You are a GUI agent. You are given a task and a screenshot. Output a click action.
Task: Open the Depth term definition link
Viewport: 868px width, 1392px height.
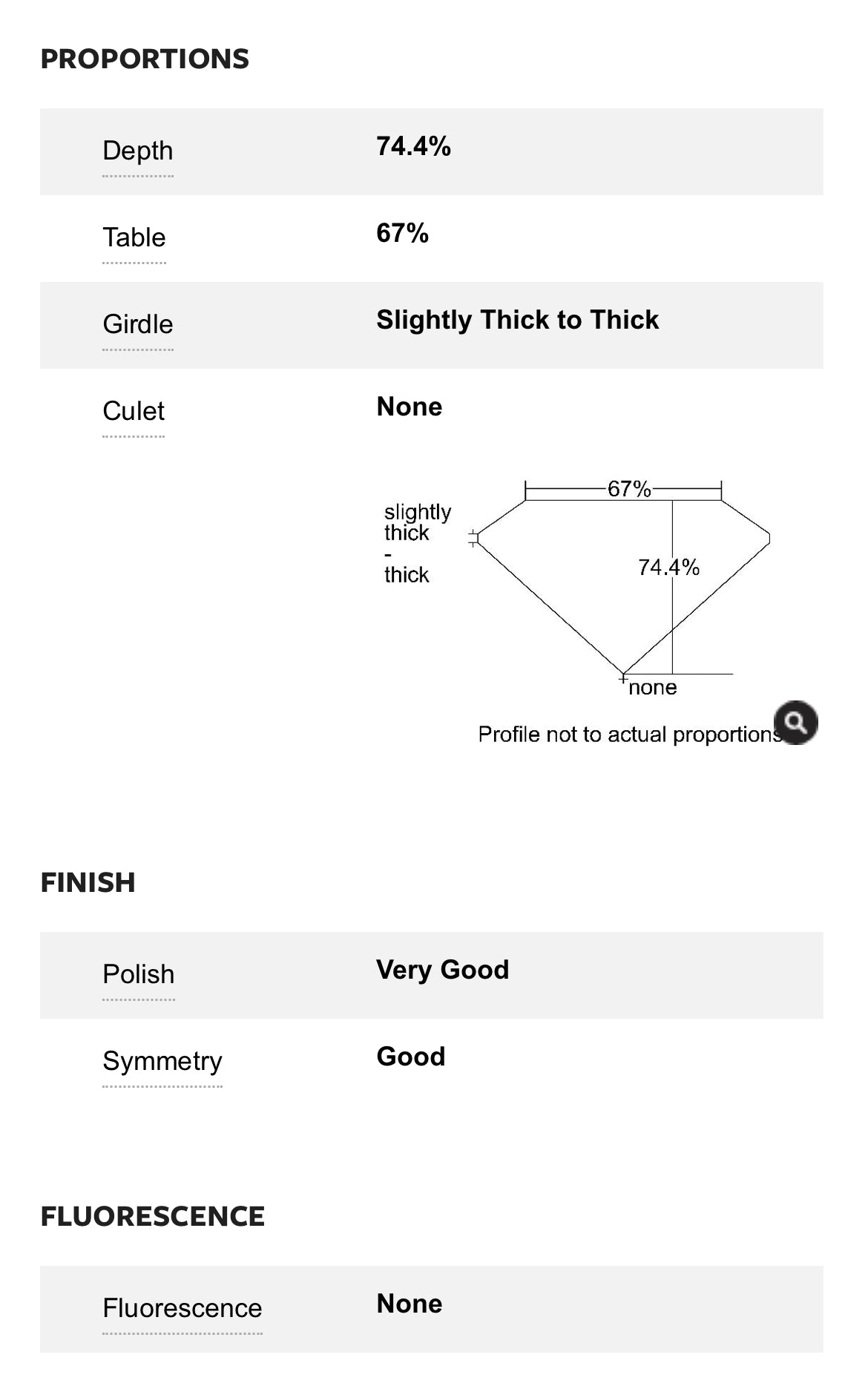138,151
